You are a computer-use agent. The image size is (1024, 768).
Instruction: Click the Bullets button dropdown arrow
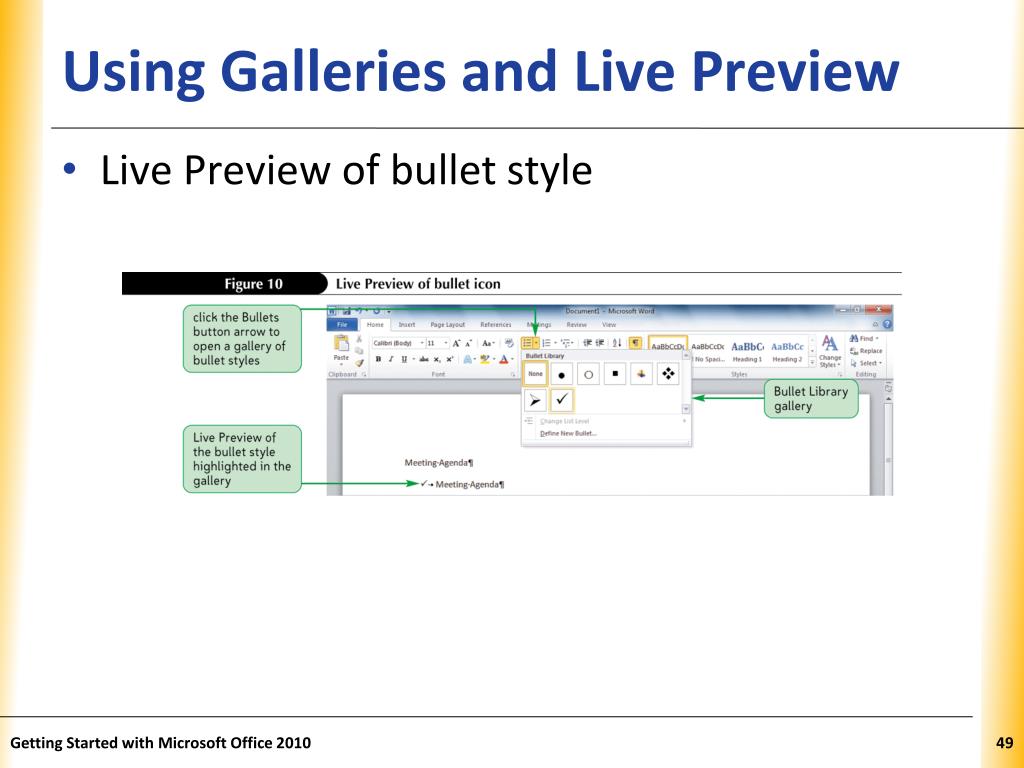pyautogui.click(x=536, y=343)
